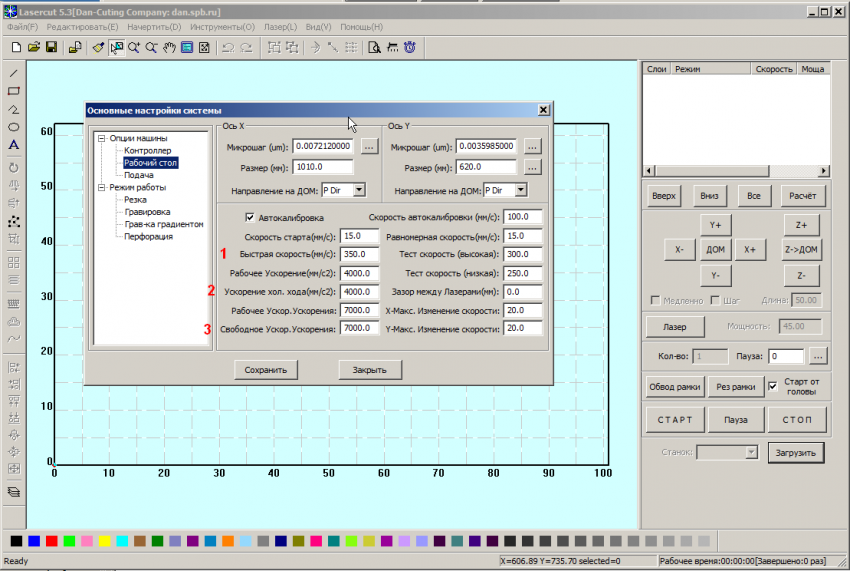Pick the red color swatch in palette
Viewport: 850px width, 571px height.
click(51, 541)
